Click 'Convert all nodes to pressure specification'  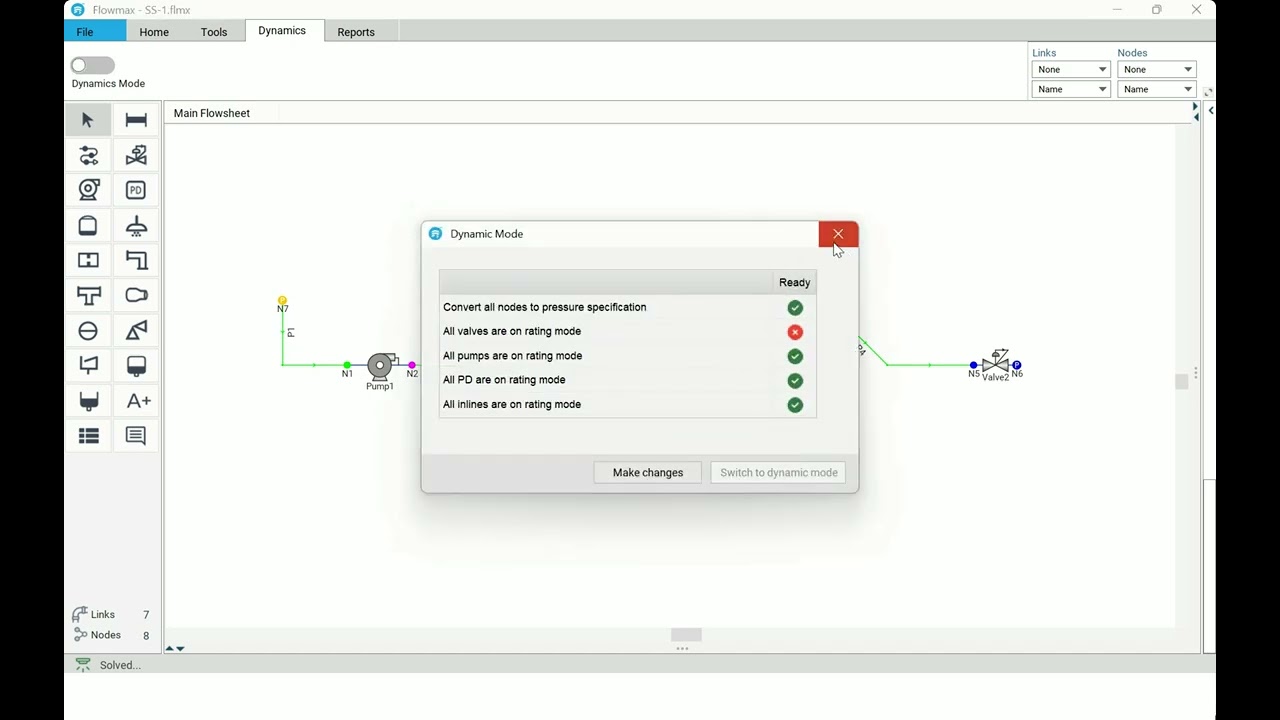point(545,307)
